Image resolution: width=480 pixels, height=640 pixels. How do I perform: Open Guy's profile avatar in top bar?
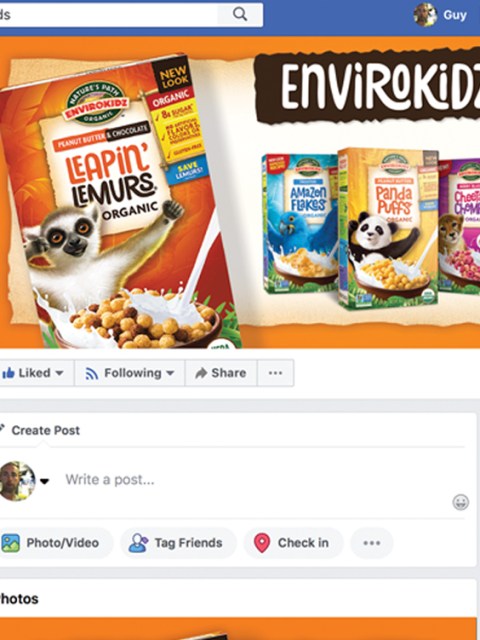pos(425,15)
